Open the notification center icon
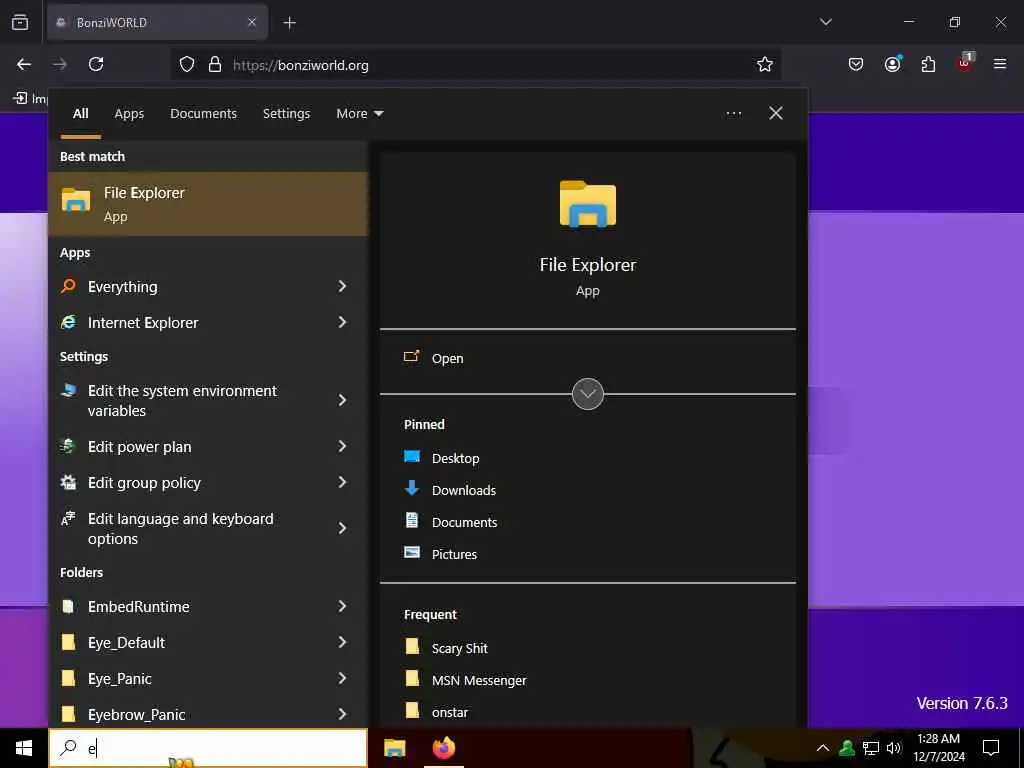This screenshot has height=768, width=1024. click(991, 748)
